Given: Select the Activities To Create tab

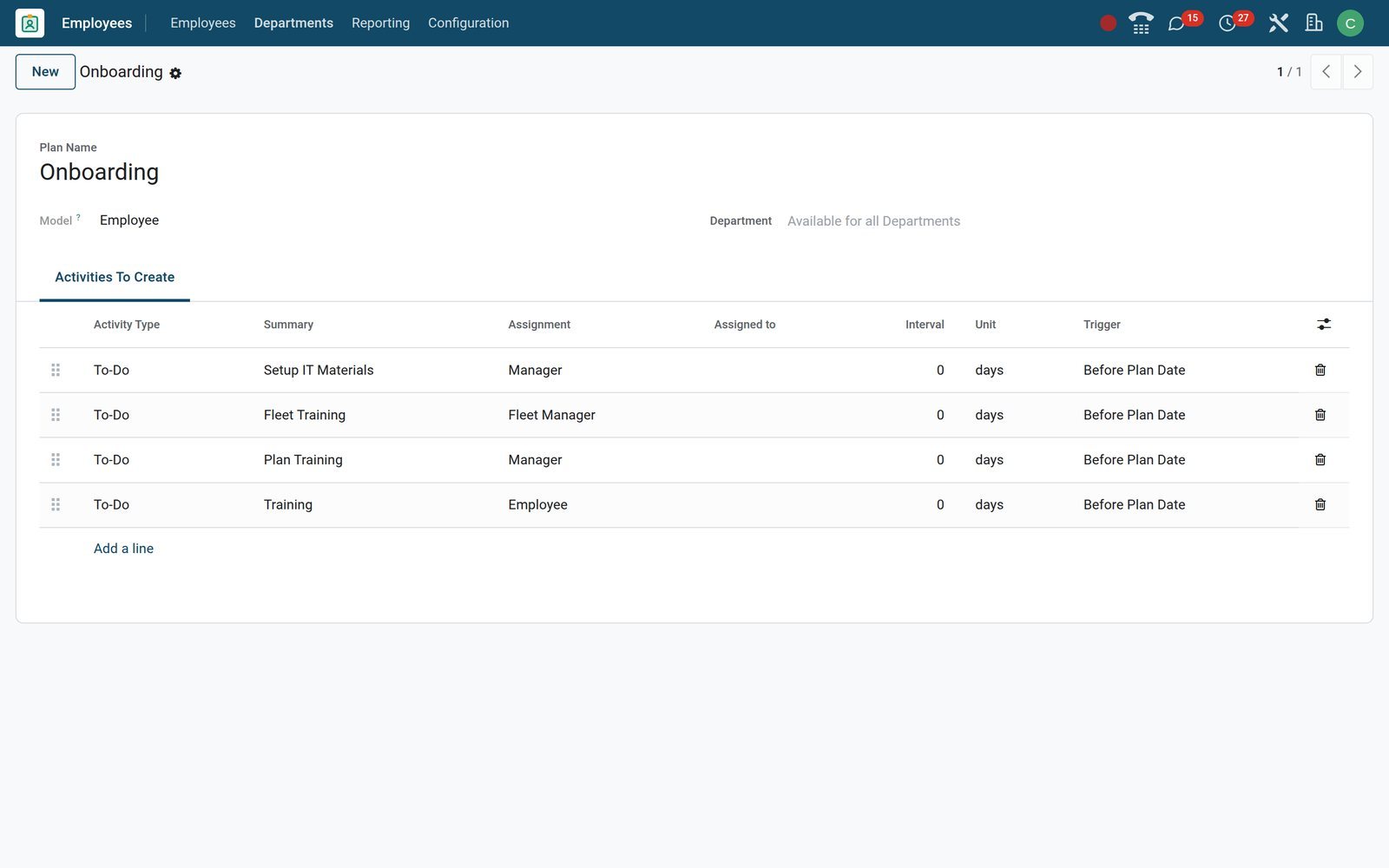Looking at the screenshot, I should tap(115, 277).
